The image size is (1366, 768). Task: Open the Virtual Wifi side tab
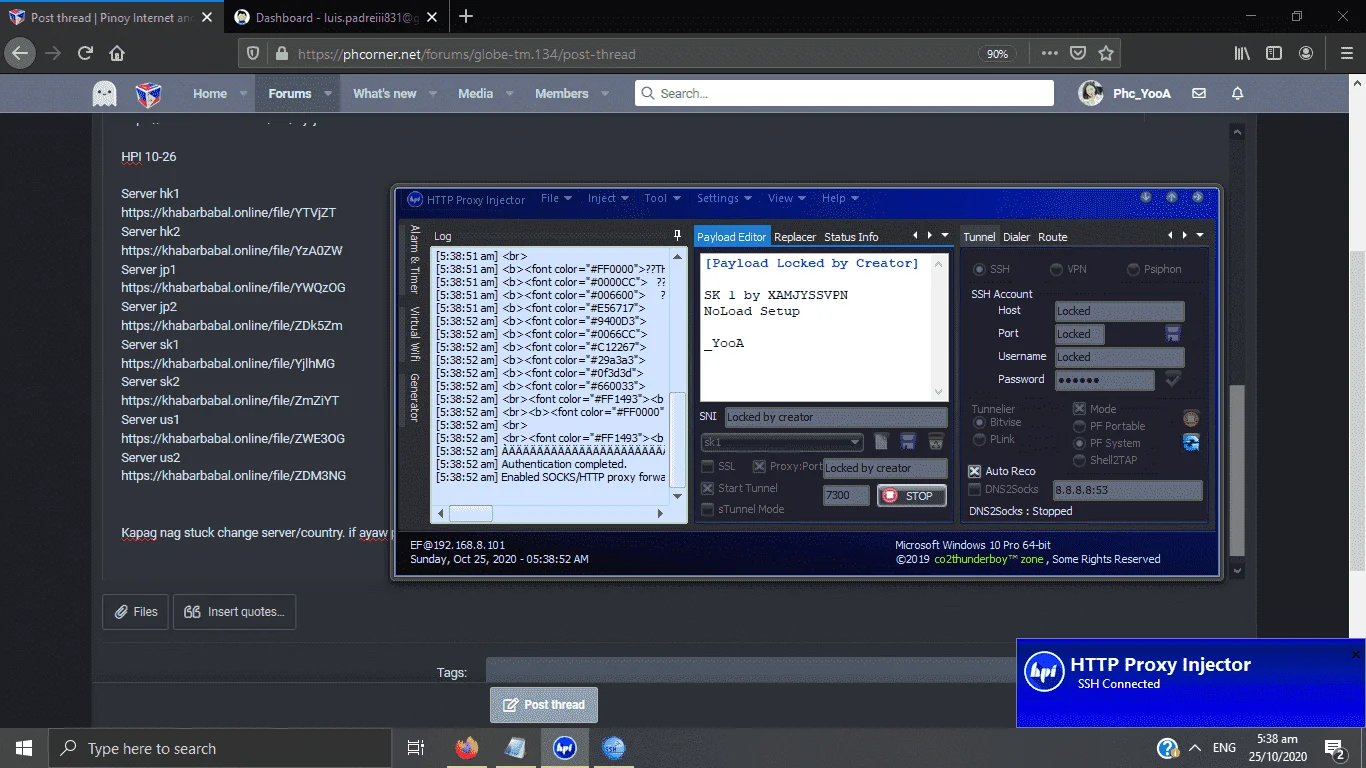414,334
